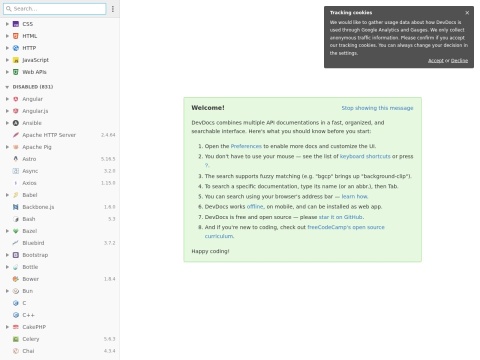
Task: Click the Babel logo icon
Action: tap(16, 195)
